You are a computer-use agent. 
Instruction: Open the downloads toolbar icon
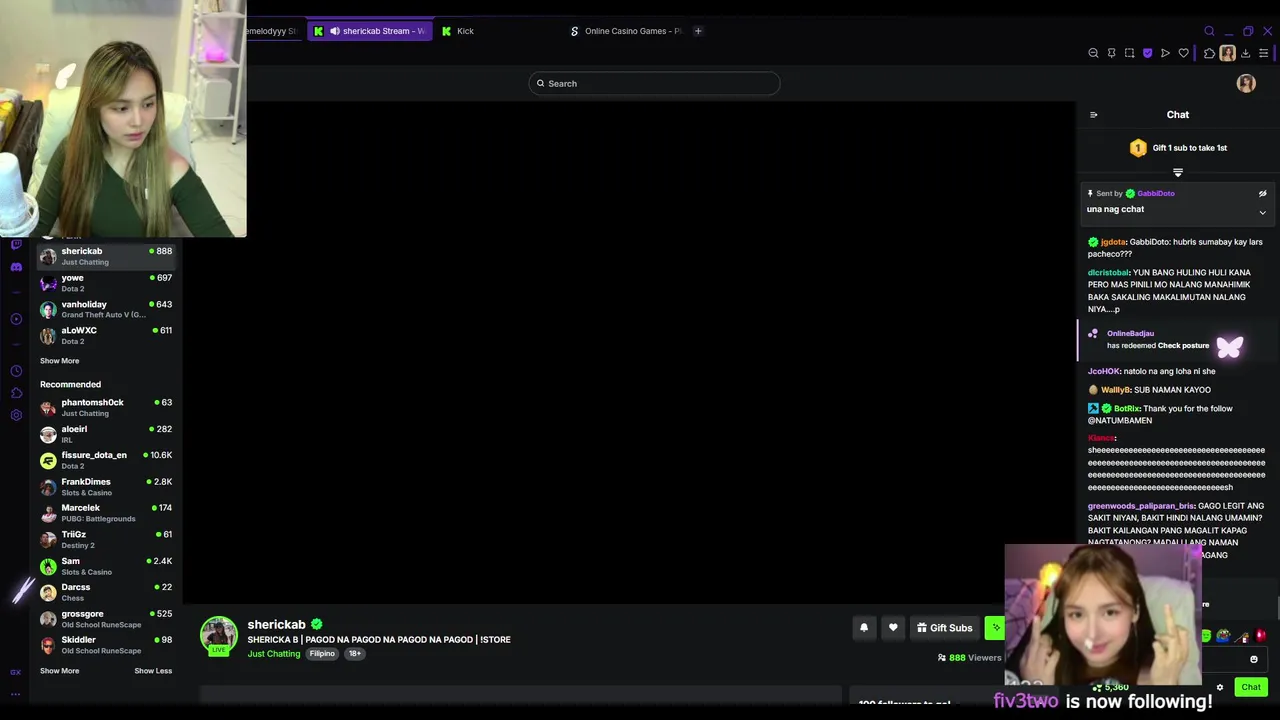click(x=1246, y=53)
